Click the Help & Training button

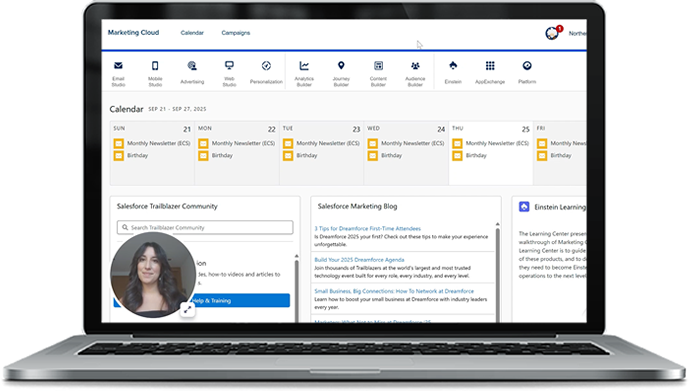click(202, 300)
